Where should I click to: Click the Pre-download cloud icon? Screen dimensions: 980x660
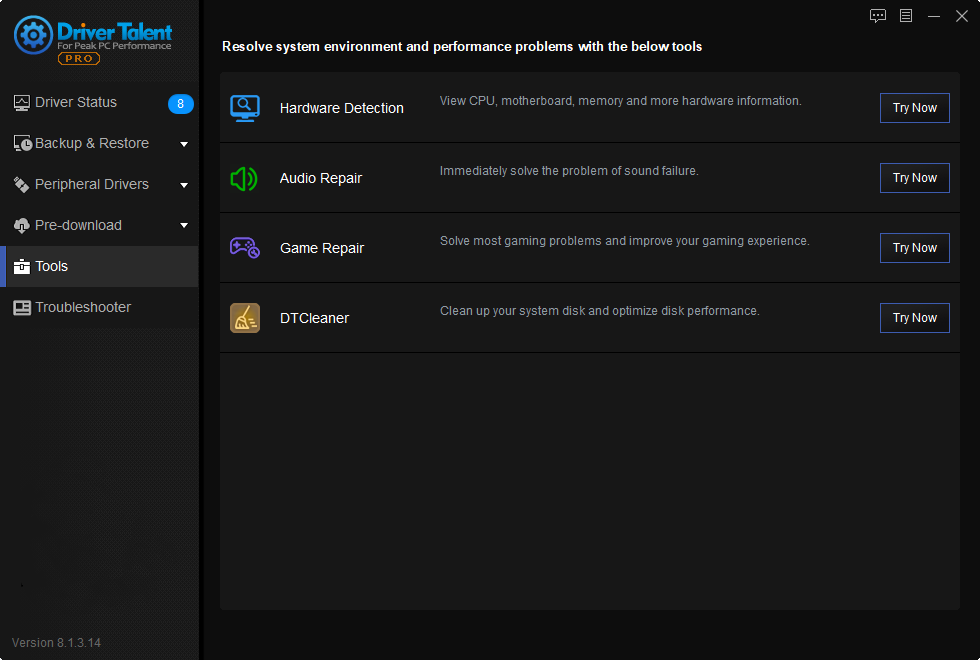(x=22, y=226)
